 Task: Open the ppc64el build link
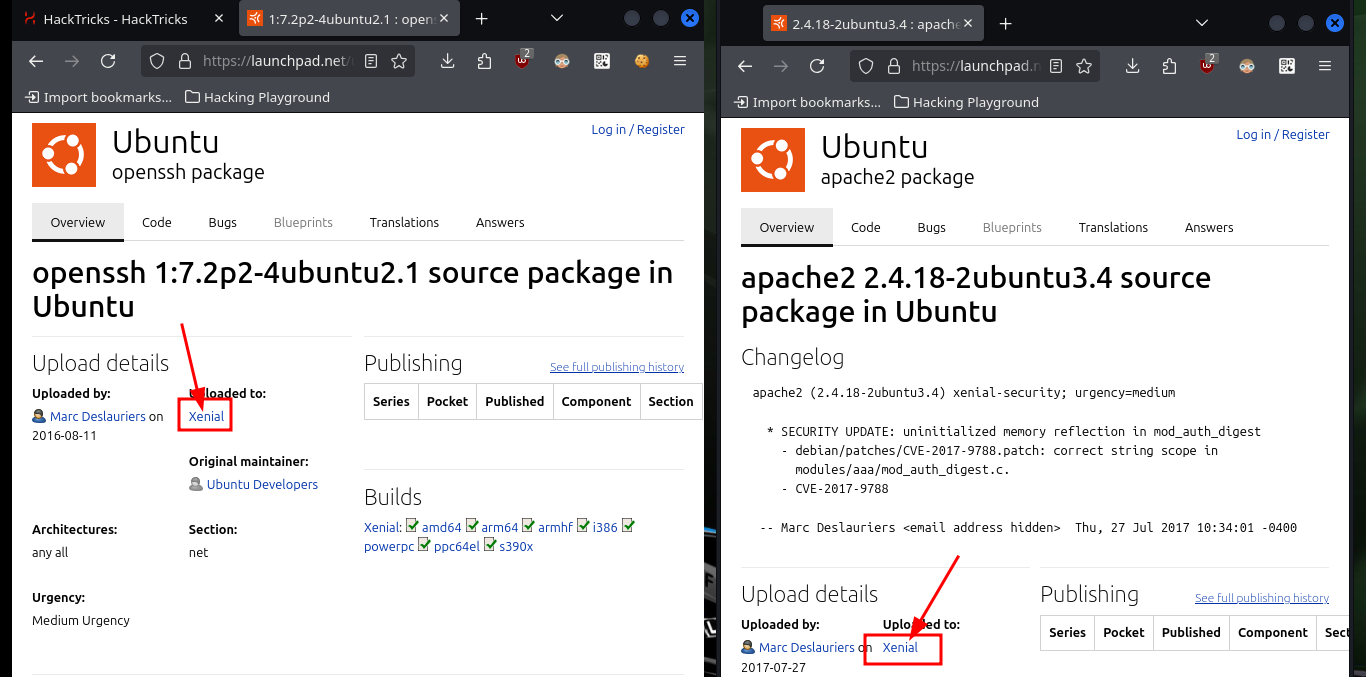pos(457,546)
